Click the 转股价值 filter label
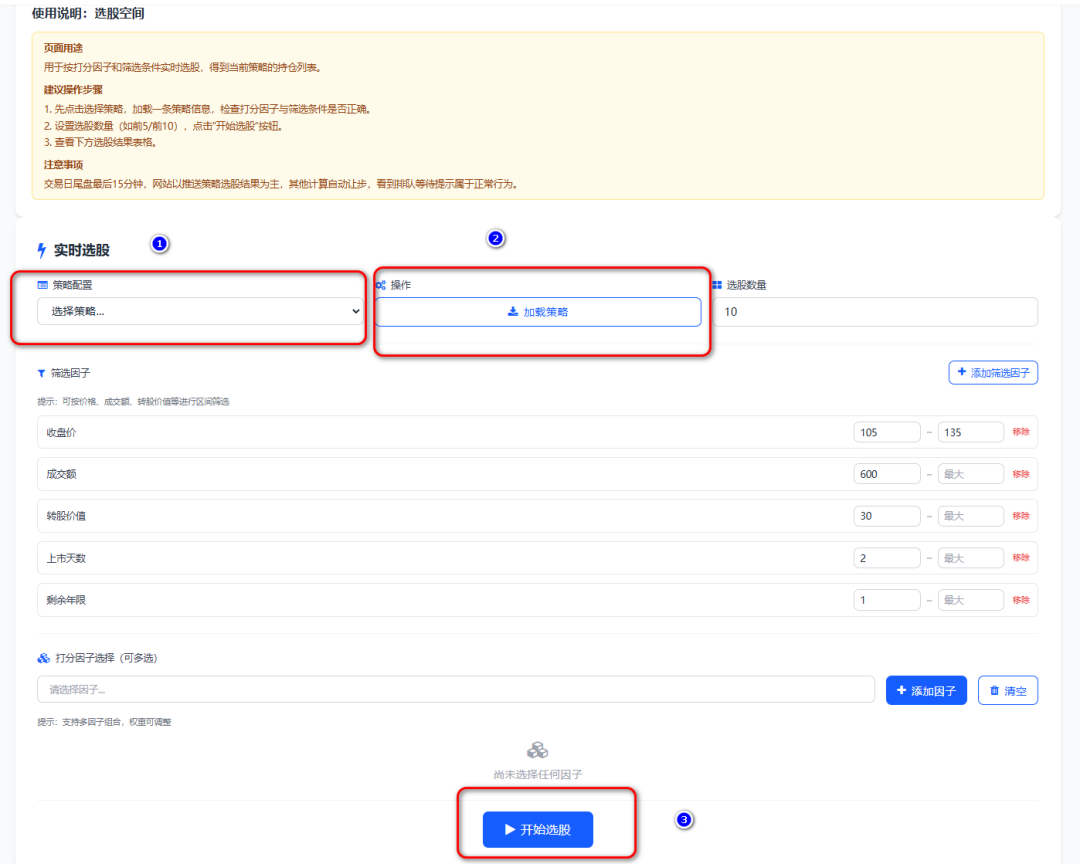Screen dimensions: 1080x864 [x=66, y=516]
